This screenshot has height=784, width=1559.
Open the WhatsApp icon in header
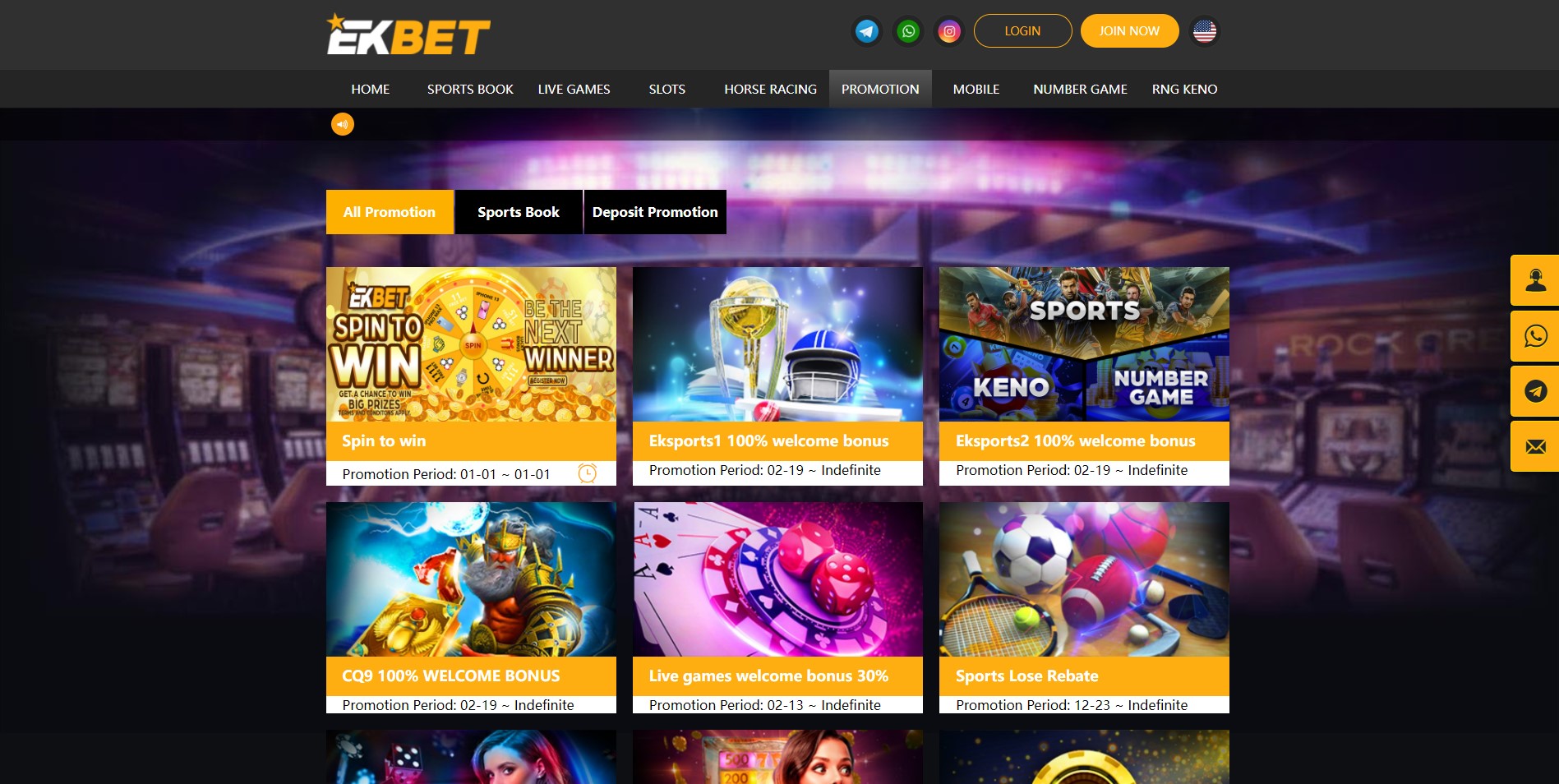[x=908, y=31]
